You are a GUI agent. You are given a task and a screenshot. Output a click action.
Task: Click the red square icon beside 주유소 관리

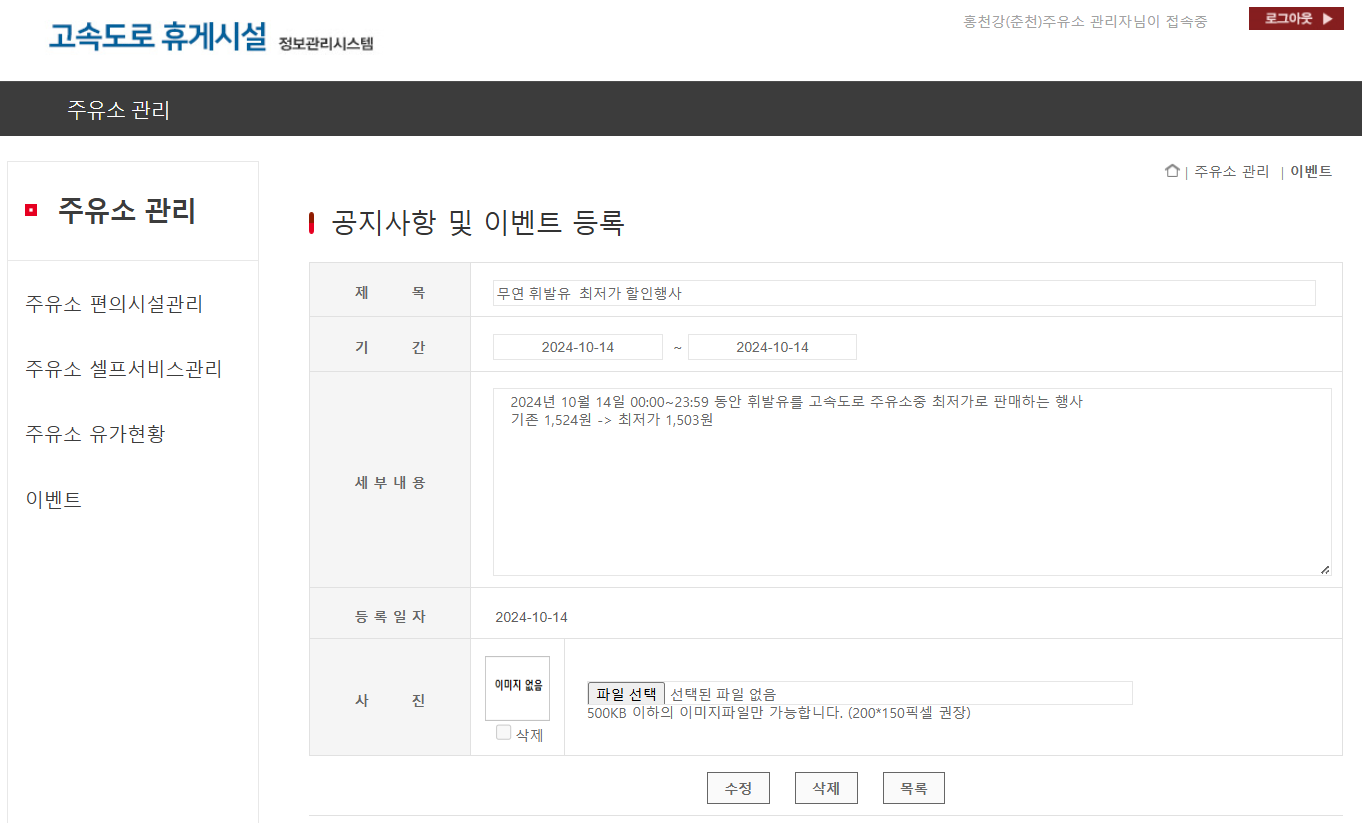click(31, 210)
